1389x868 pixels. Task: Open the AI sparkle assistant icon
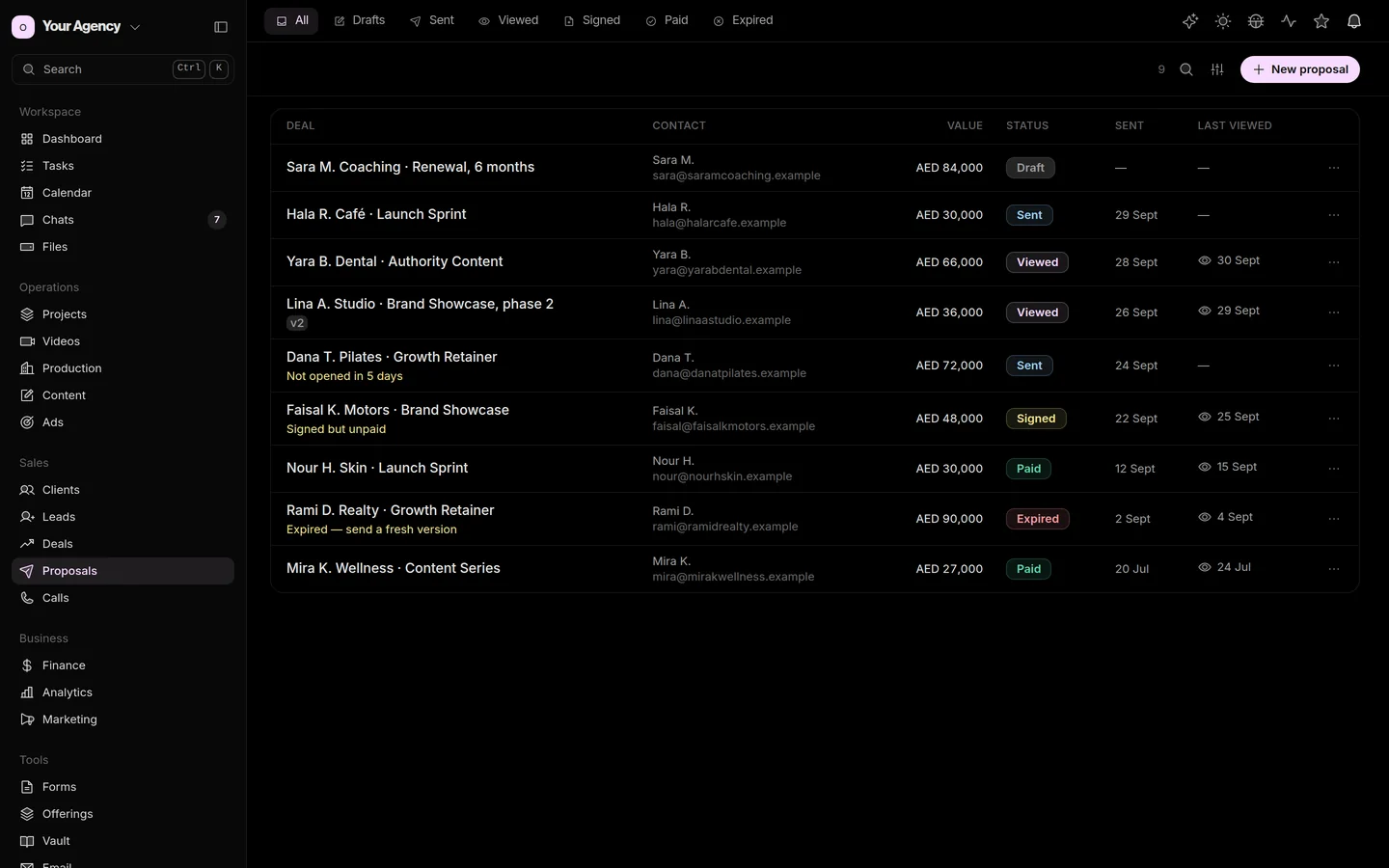[1190, 21]
